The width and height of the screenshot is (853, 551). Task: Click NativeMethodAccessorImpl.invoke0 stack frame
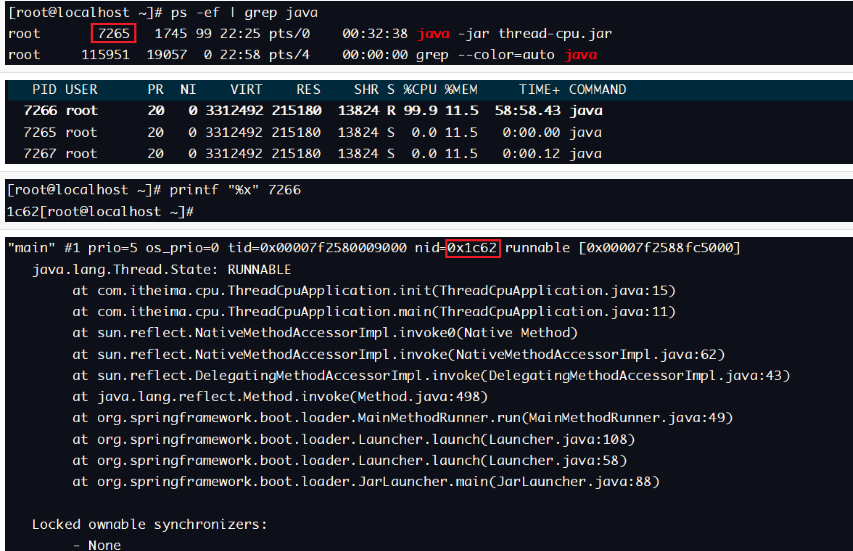pyautogui.click(x=325, y=333)
